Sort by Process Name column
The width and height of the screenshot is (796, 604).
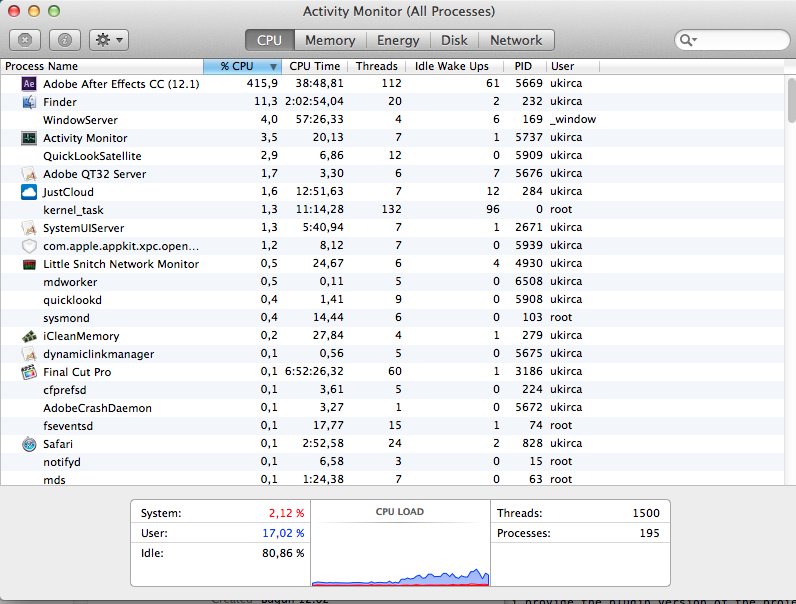[x=102, y=66]
